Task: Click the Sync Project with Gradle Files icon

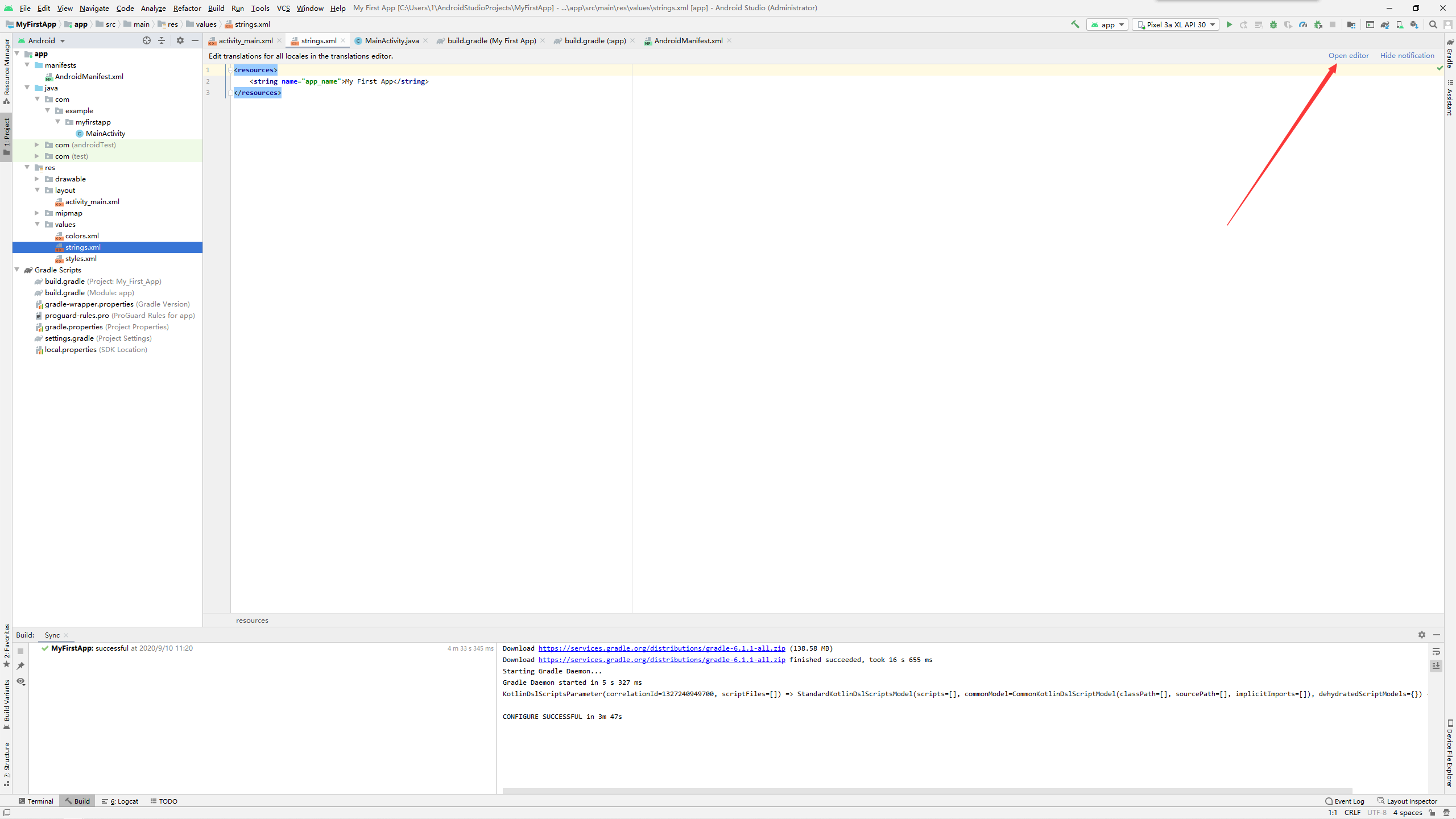Action: pos(1385,24)
